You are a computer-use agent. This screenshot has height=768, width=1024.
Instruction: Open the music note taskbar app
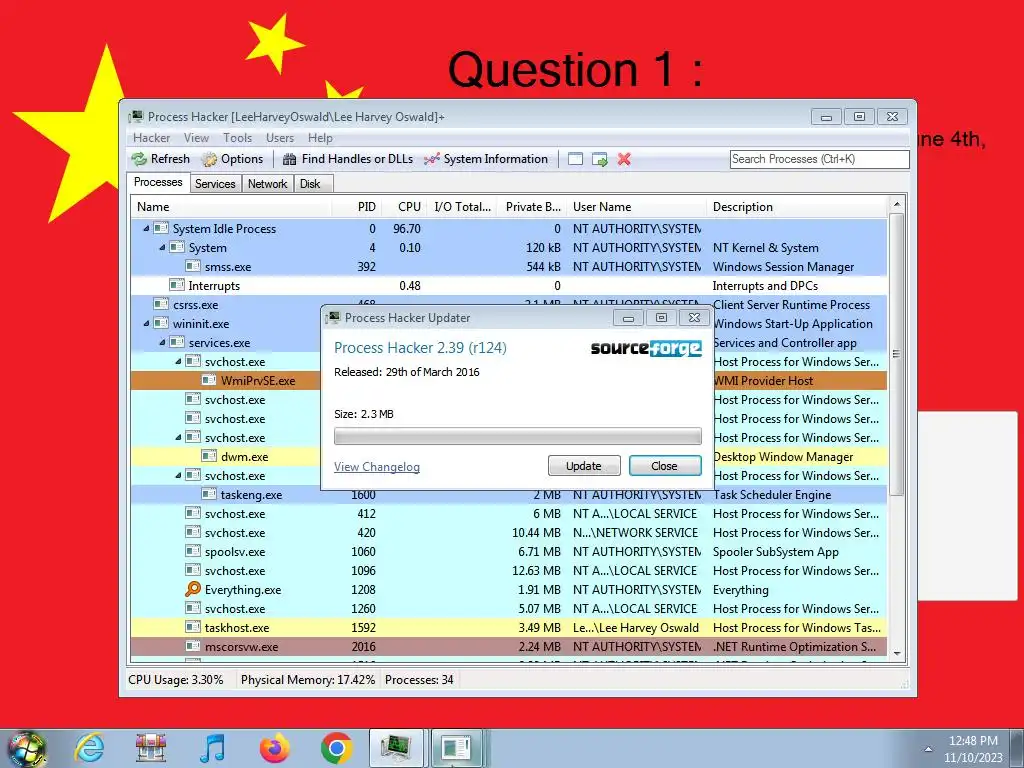(212, 748)
